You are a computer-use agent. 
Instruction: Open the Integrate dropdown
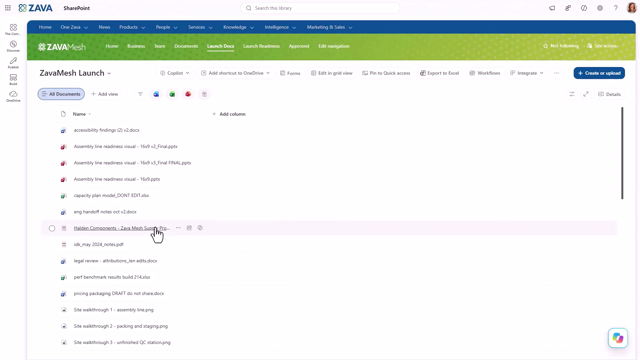coord(527,73)
